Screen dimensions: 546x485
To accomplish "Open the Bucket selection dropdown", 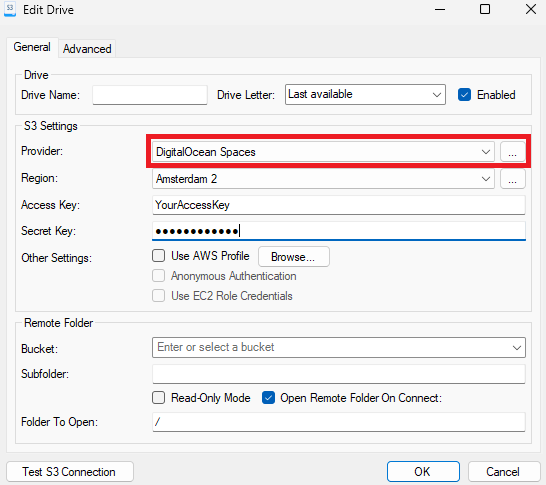I will click(x=339, y=347).
